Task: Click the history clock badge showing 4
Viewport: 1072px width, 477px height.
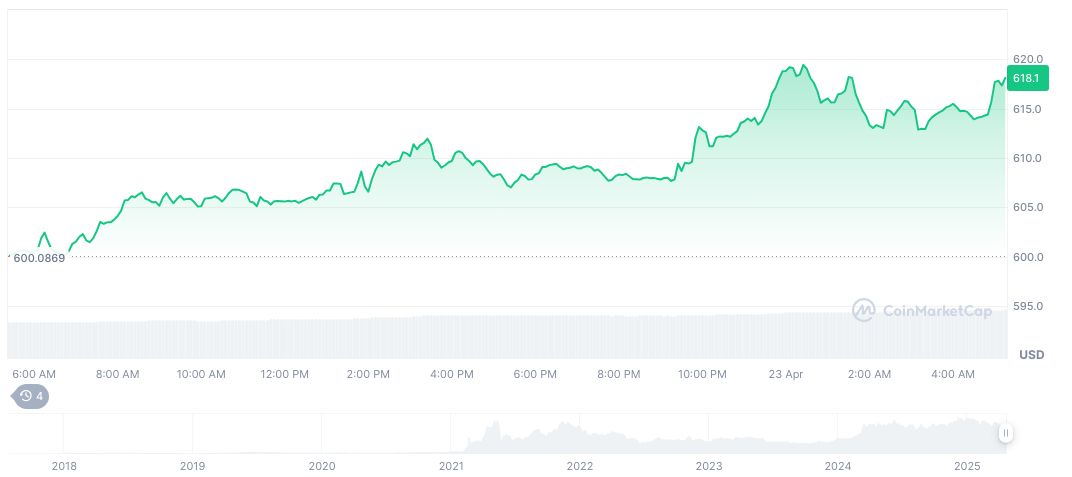Action: click(30, 396)
